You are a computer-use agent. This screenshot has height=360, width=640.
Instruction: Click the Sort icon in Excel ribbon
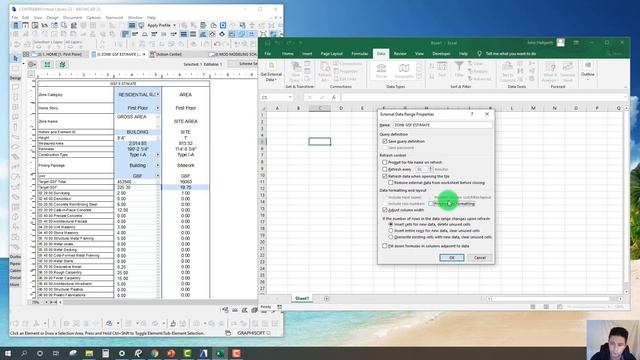(x=442, y=69)
